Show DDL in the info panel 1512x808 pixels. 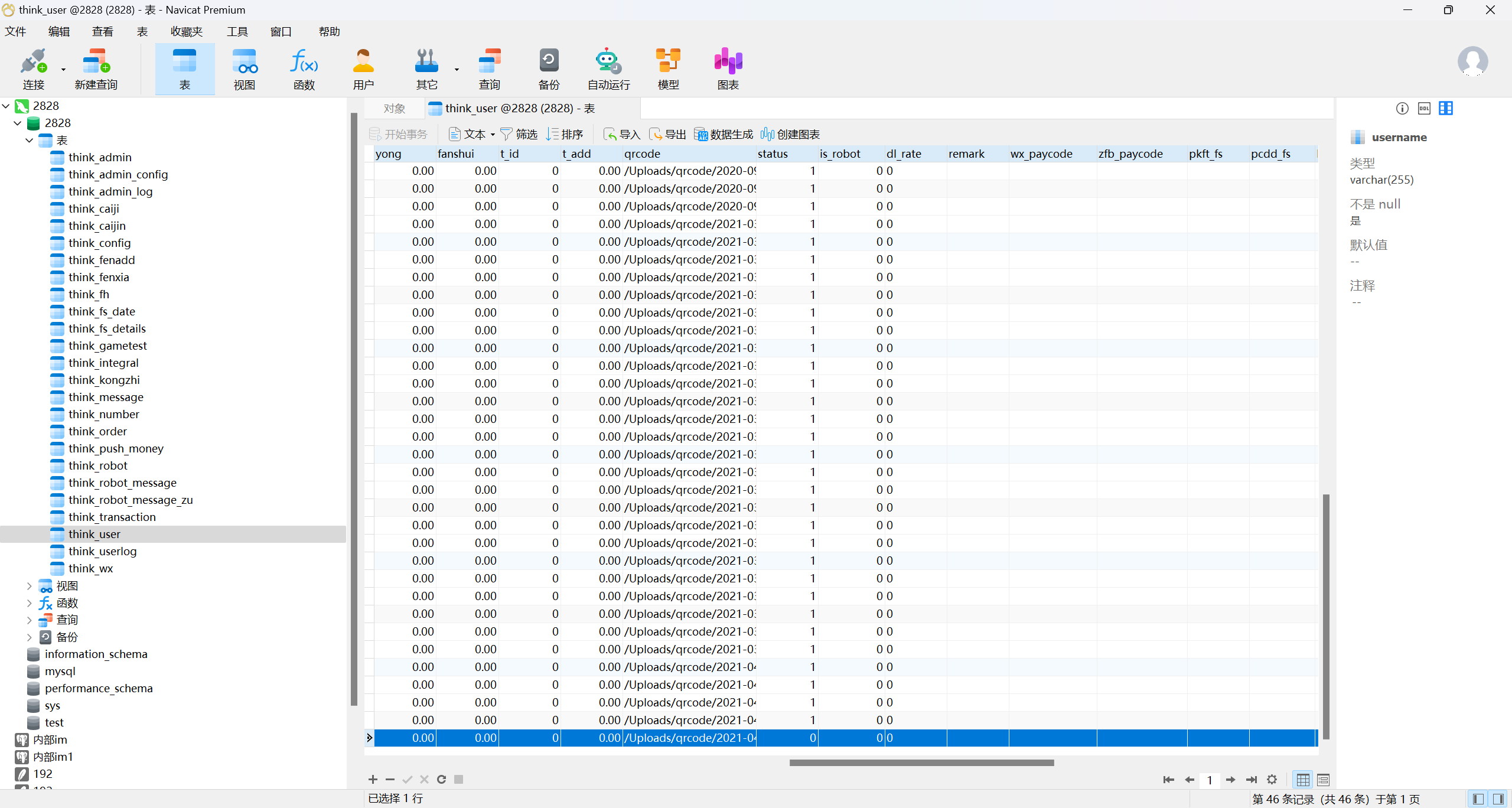pos(1424,109)
